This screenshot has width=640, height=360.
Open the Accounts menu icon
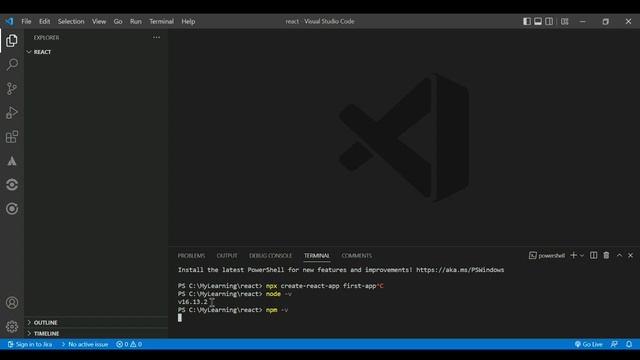coord(12,302)
